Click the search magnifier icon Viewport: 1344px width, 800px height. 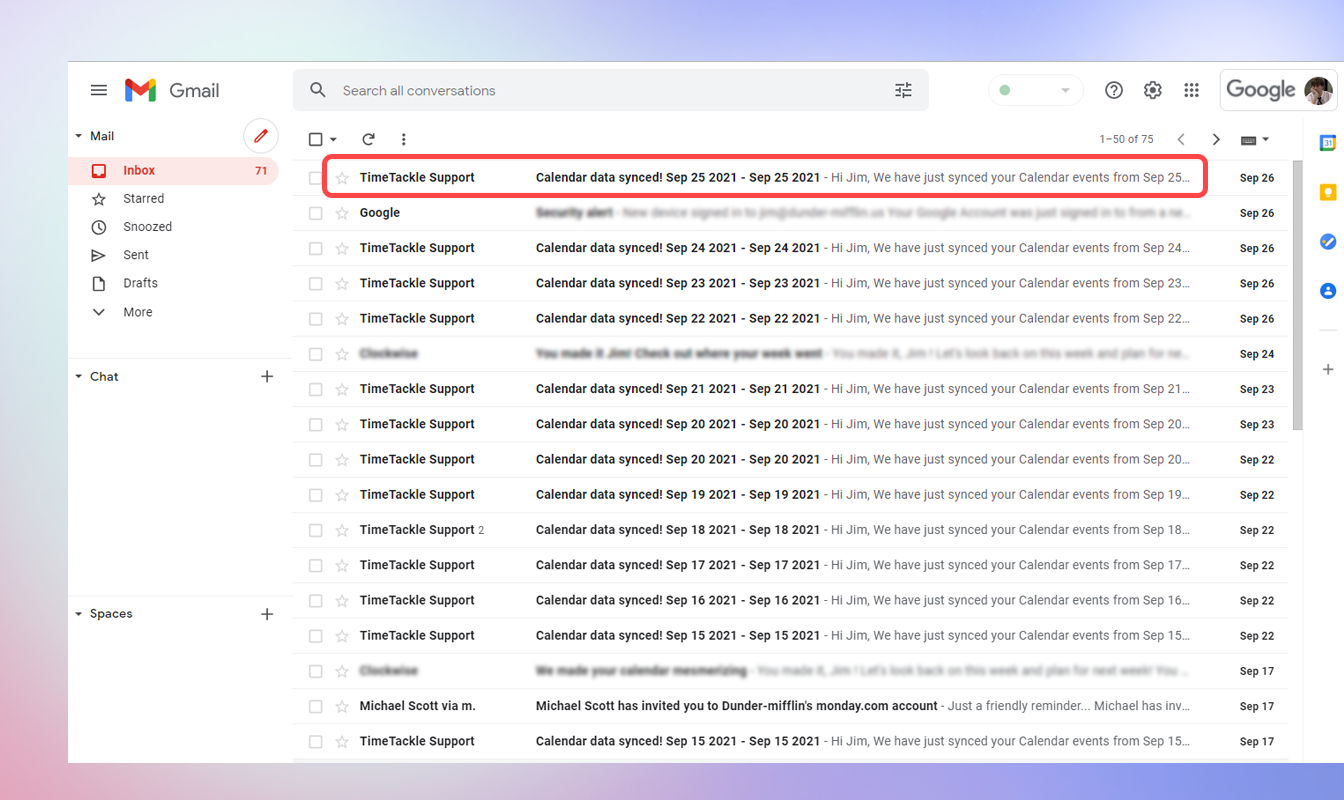point(318,90)
